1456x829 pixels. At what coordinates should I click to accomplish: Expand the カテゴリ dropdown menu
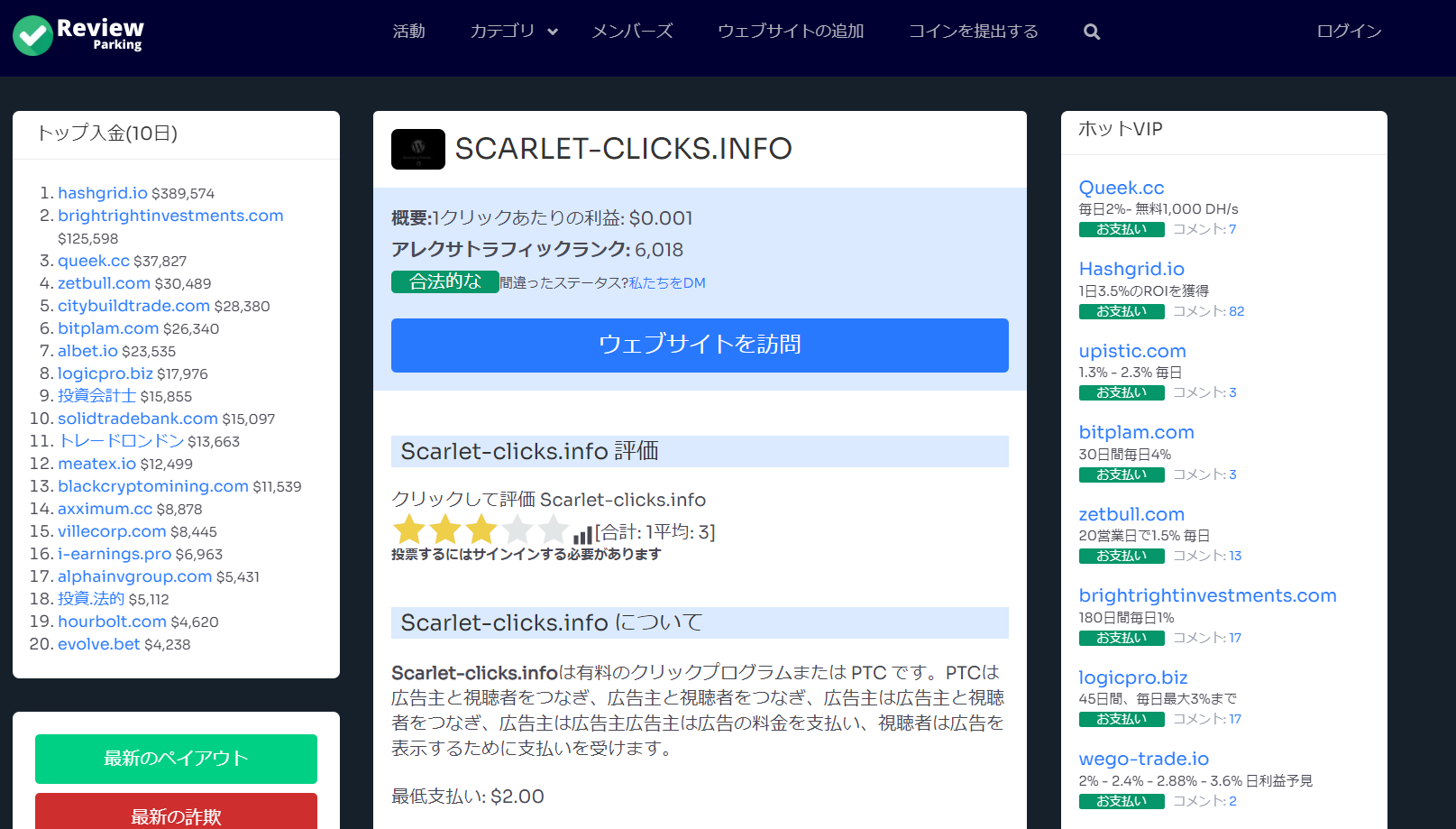click(514, 32)
